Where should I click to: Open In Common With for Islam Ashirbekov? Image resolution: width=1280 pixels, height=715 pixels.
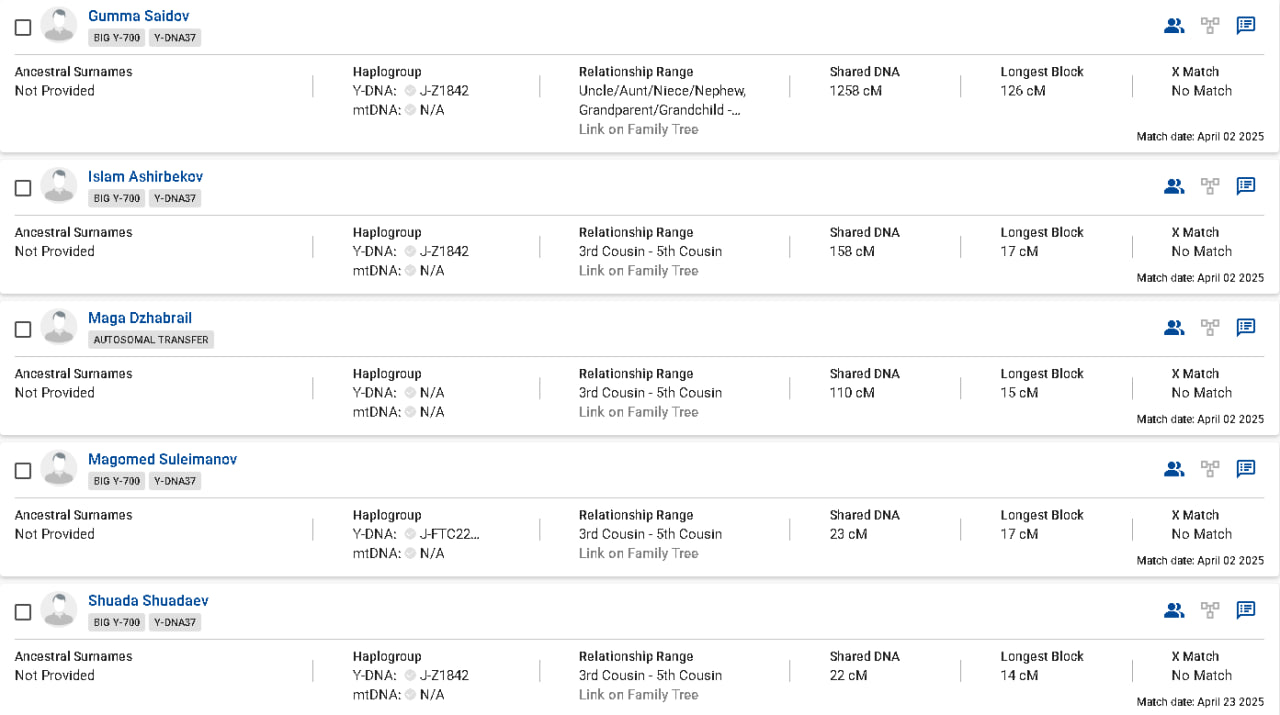(x=1174, y=186)
